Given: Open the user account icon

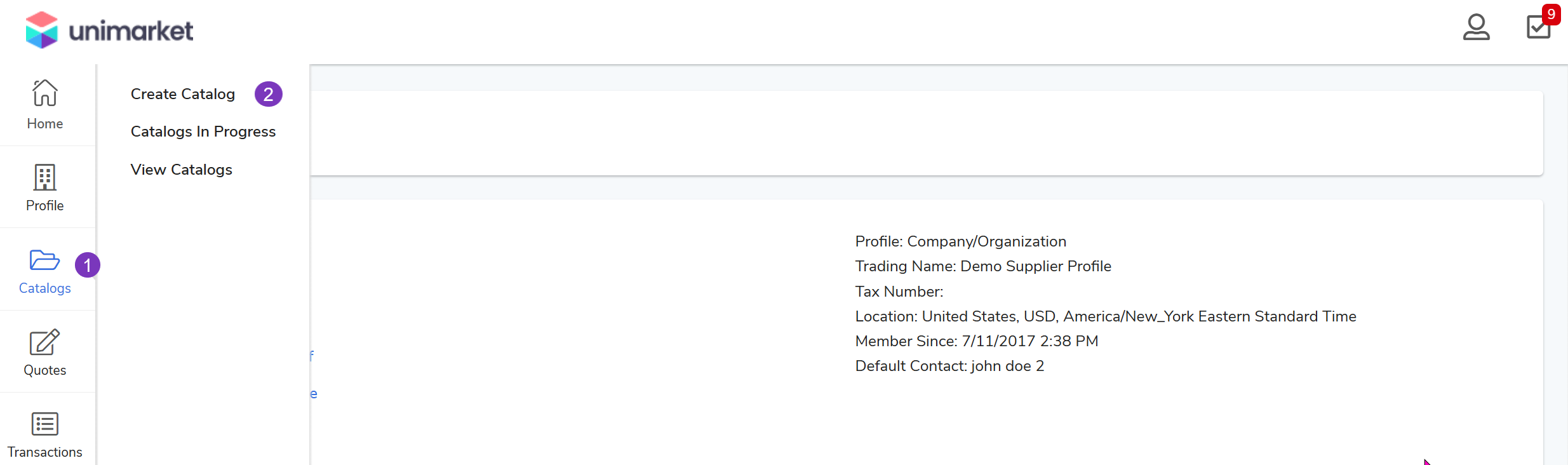Looking at the screenshot, I should click(1476, 27).
